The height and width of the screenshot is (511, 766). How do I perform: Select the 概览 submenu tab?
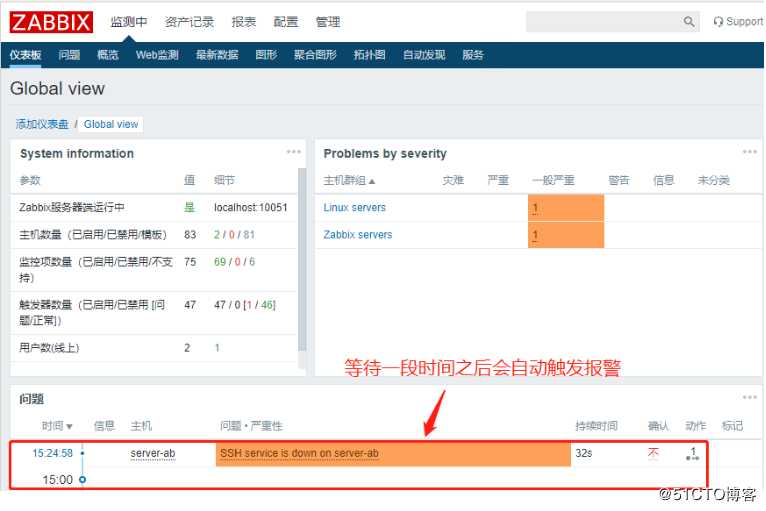(107, 55)
